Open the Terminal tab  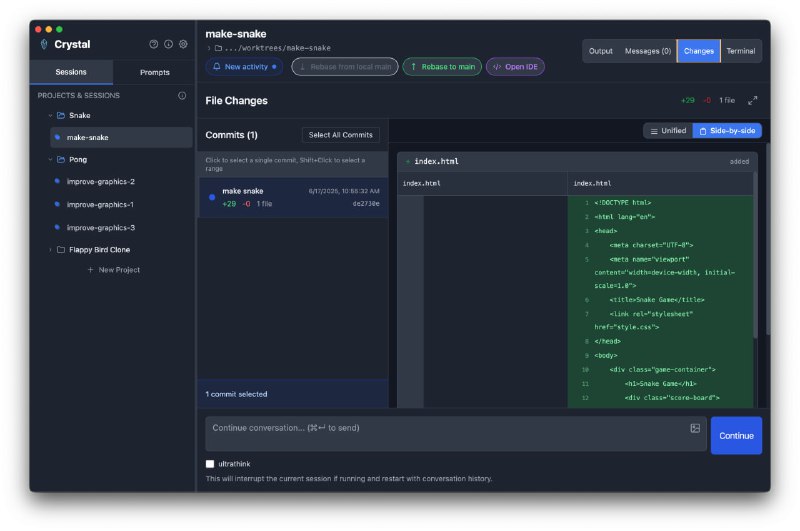click(x=741, y=51)
